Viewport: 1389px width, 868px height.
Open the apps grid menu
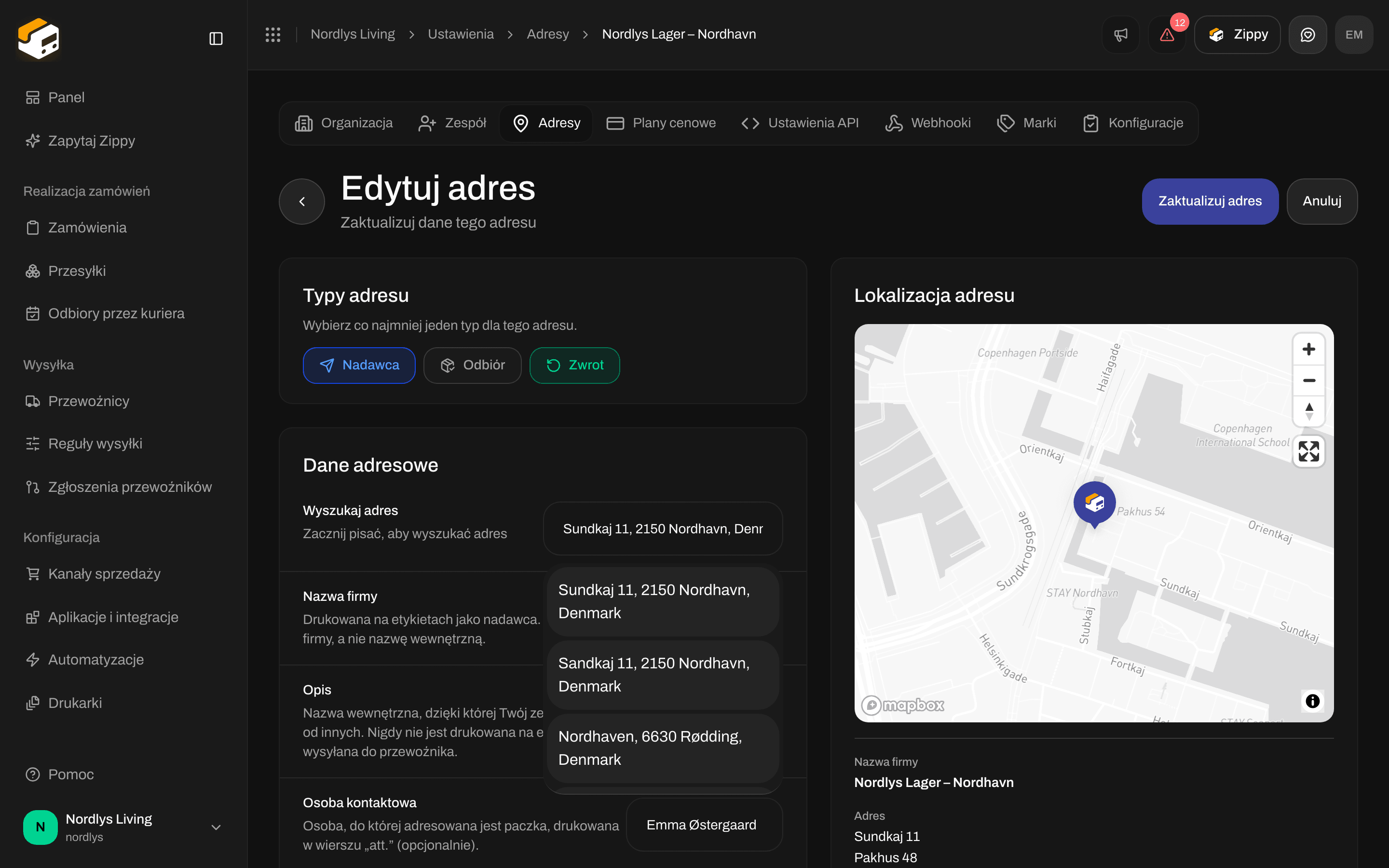coord(272,34)
